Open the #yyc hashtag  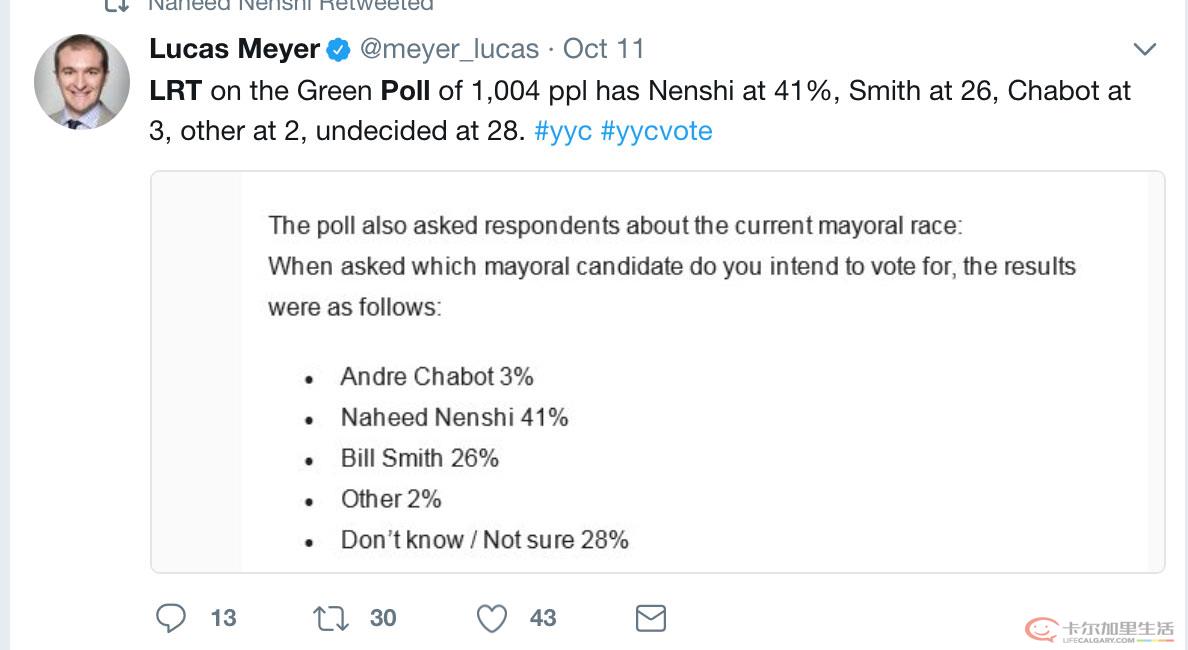(563, 131)
